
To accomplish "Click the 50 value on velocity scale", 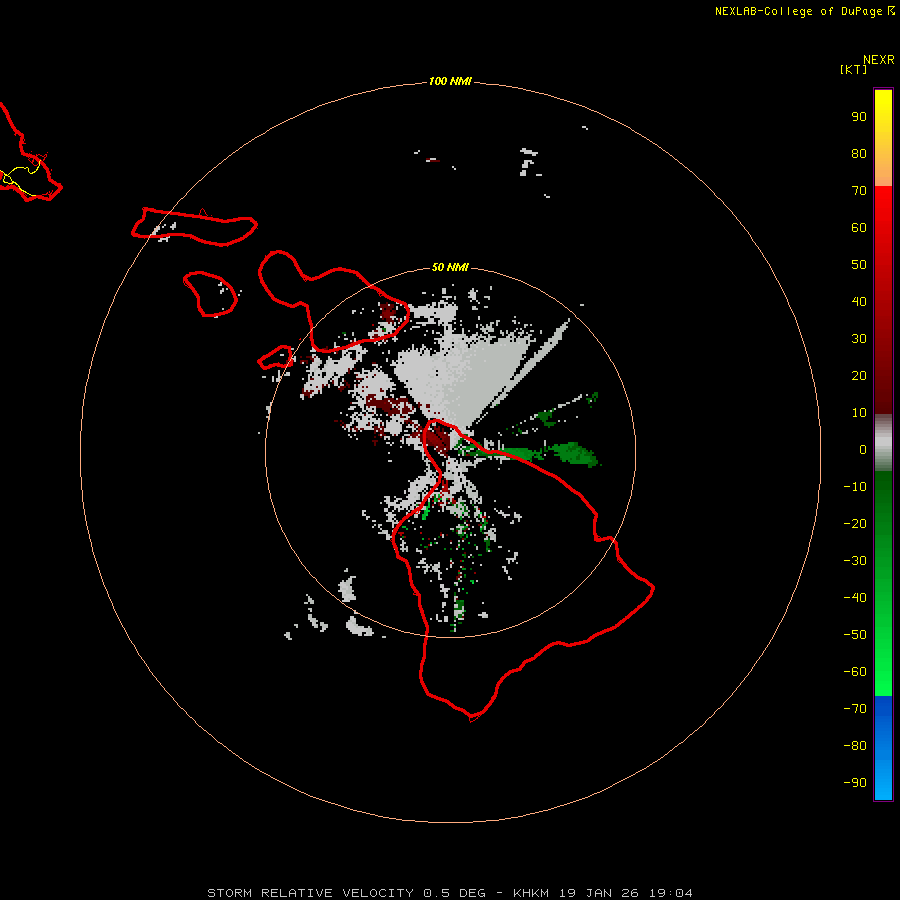I will [859, 265].
